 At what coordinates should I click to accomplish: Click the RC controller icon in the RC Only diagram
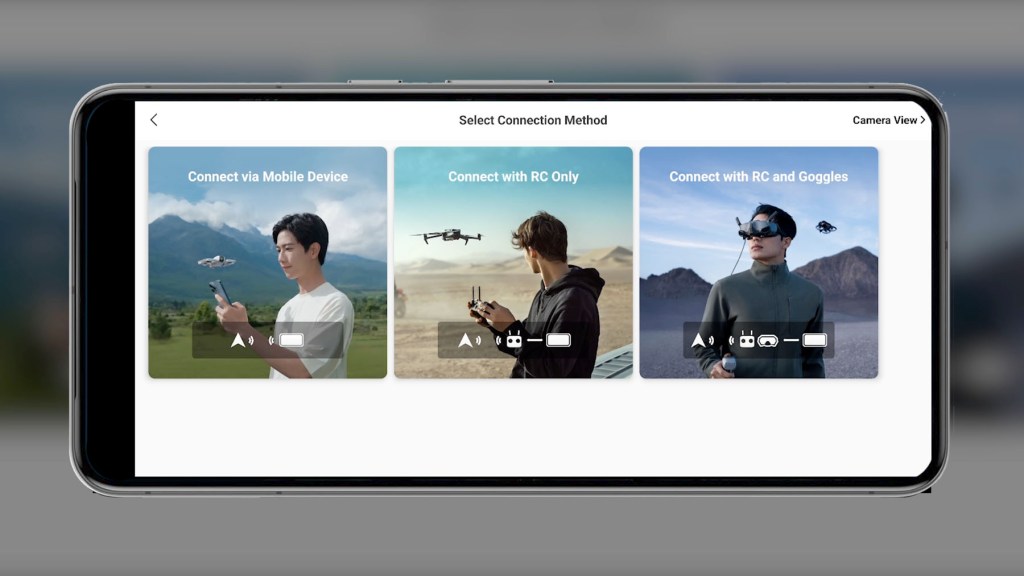(513, 339)
